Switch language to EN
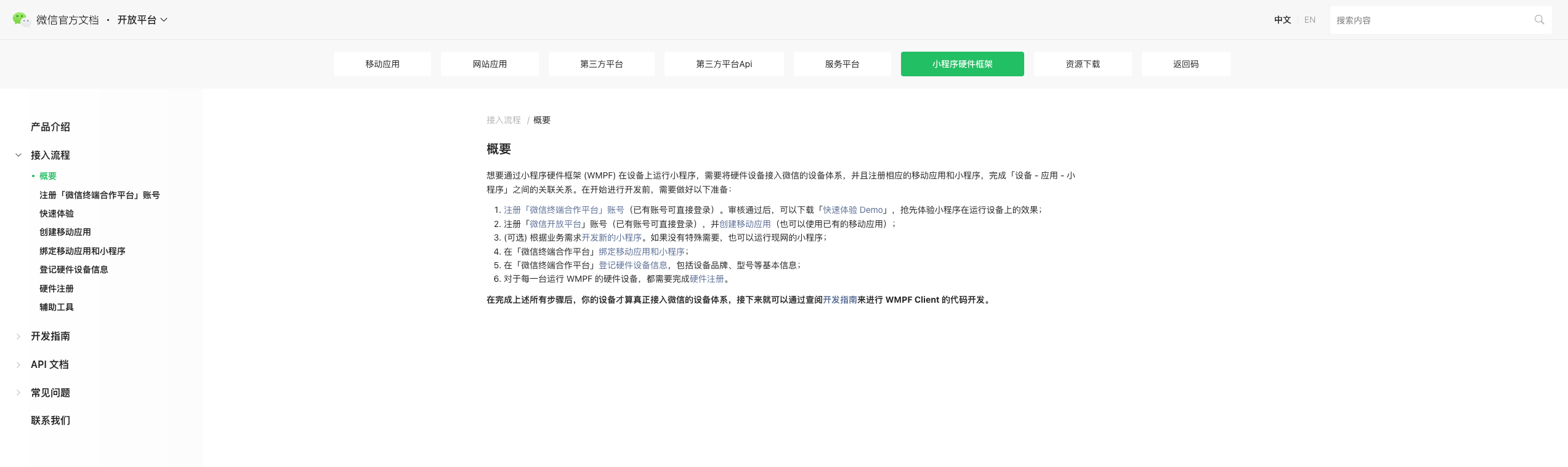 [x=1310, y=20]
